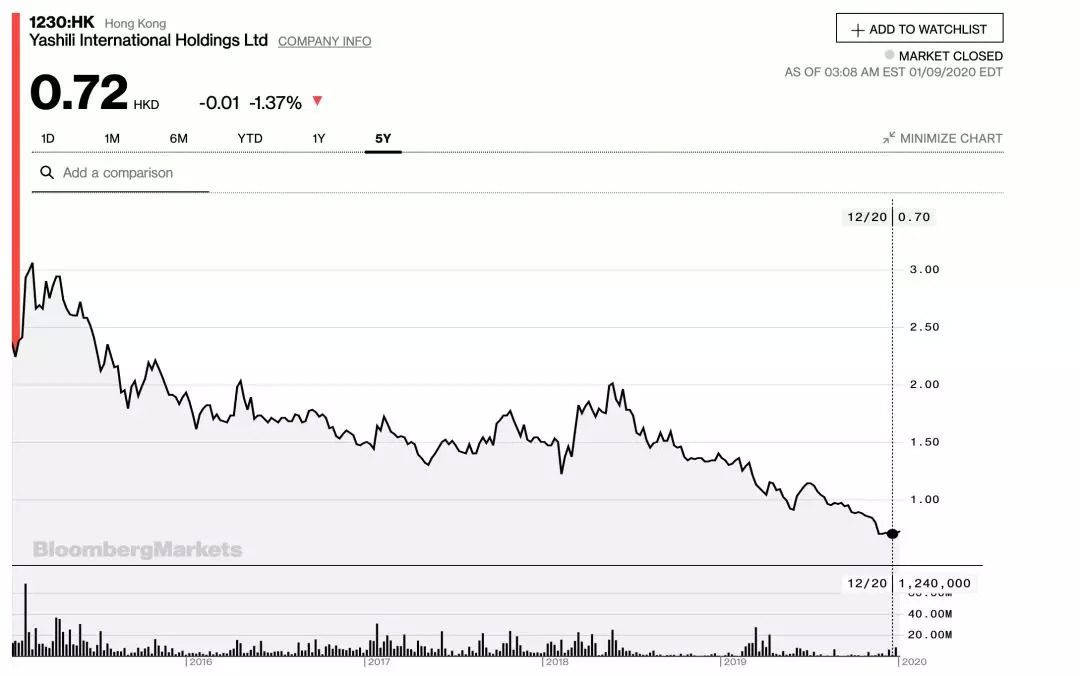Click the plus icon on Add to Watchlist
This screenshot has height=676, width=1080.
pyautogui.click(x=857, y=30)
